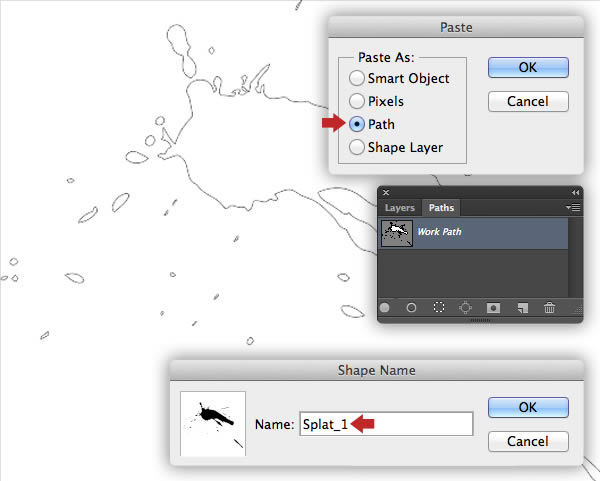
Task: Fill path with foreground color
Action: 385,308
